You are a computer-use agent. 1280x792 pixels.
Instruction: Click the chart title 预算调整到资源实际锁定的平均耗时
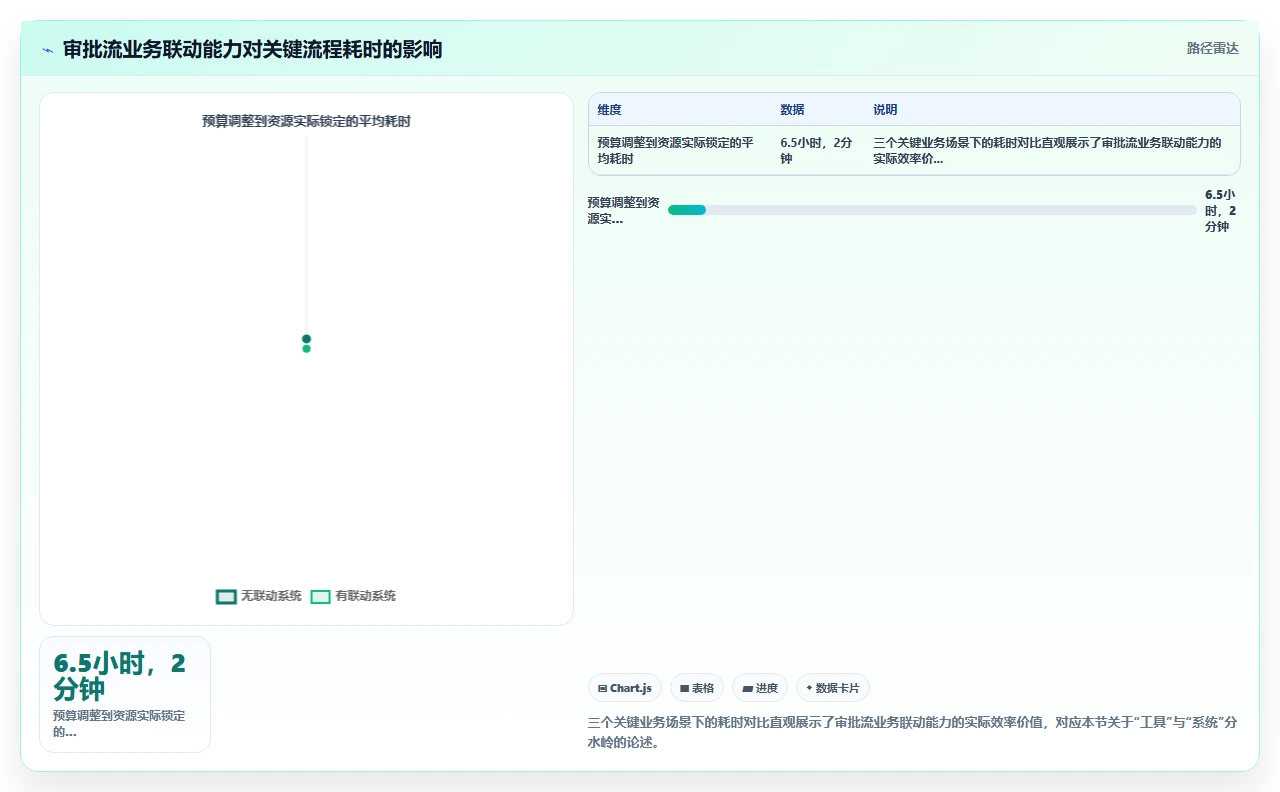pyautogui.click(x=306, y=122)
